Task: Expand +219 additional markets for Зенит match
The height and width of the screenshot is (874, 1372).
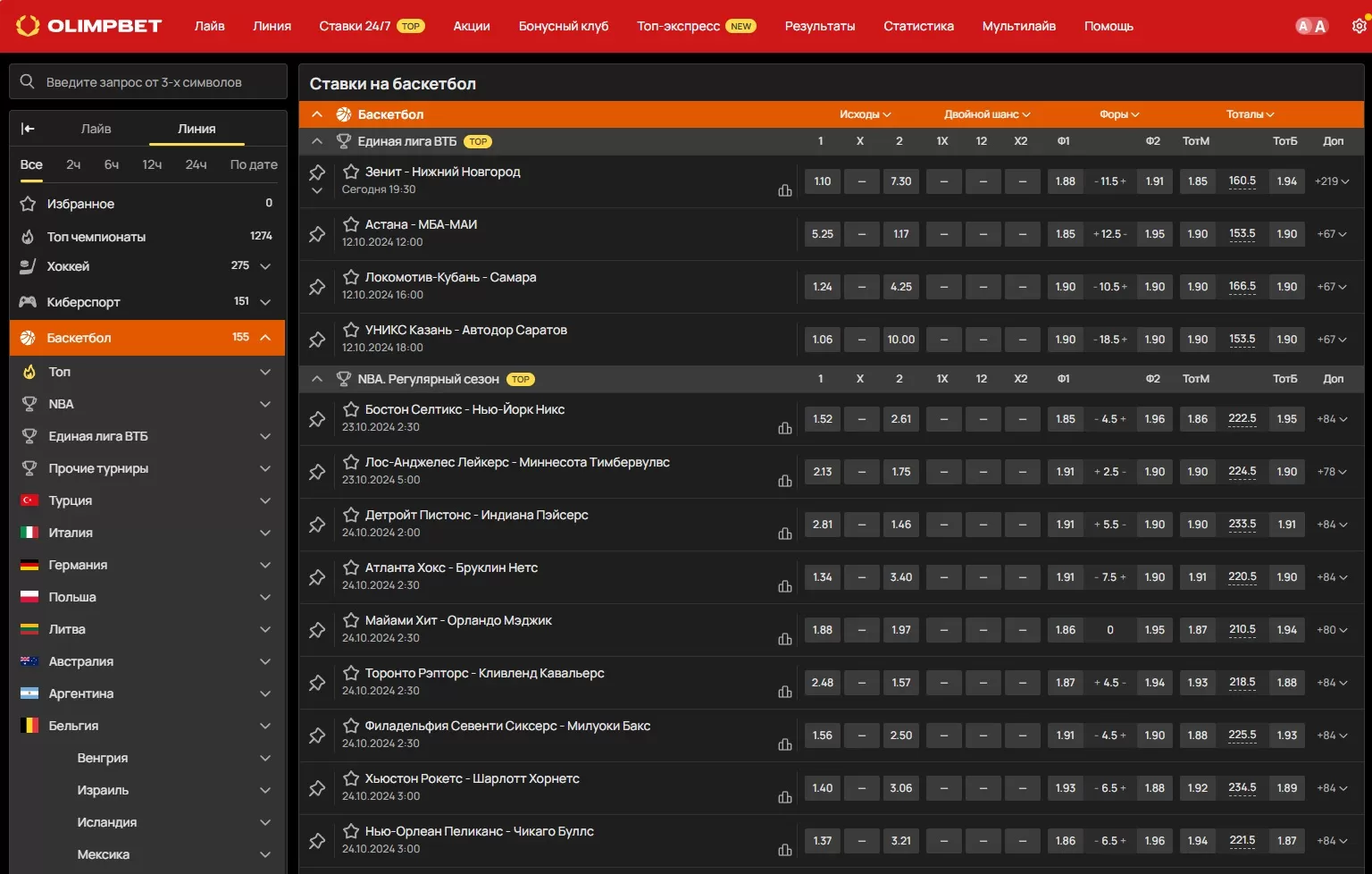Action: coord(1331,181)
